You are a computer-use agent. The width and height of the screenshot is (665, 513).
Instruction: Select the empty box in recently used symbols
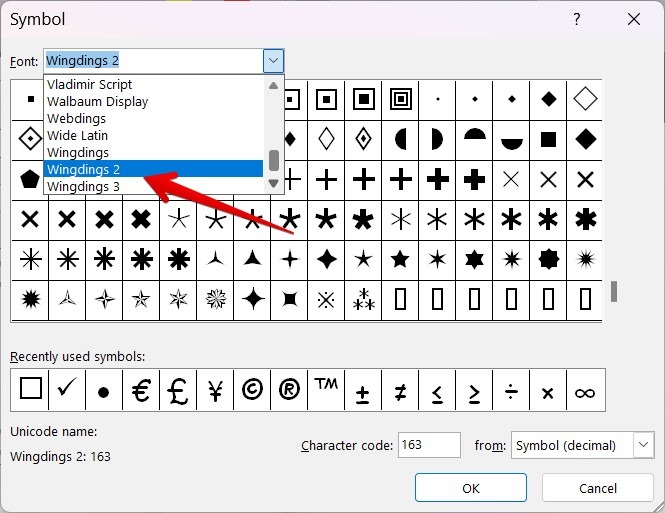coord(30,390)
